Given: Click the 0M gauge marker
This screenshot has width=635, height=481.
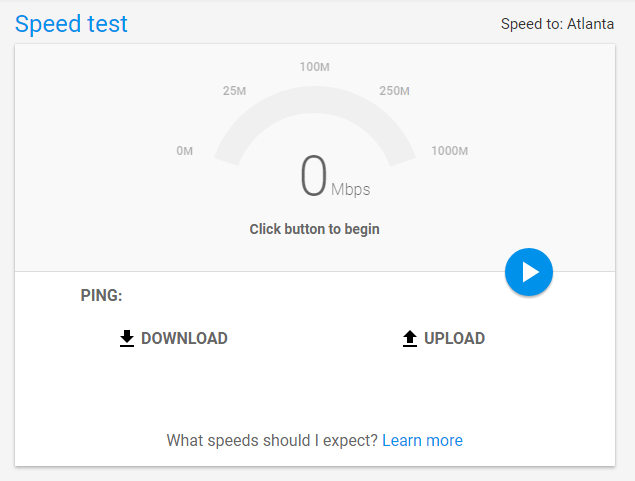Looking at the screenshot, I should (x=185, y=151).
